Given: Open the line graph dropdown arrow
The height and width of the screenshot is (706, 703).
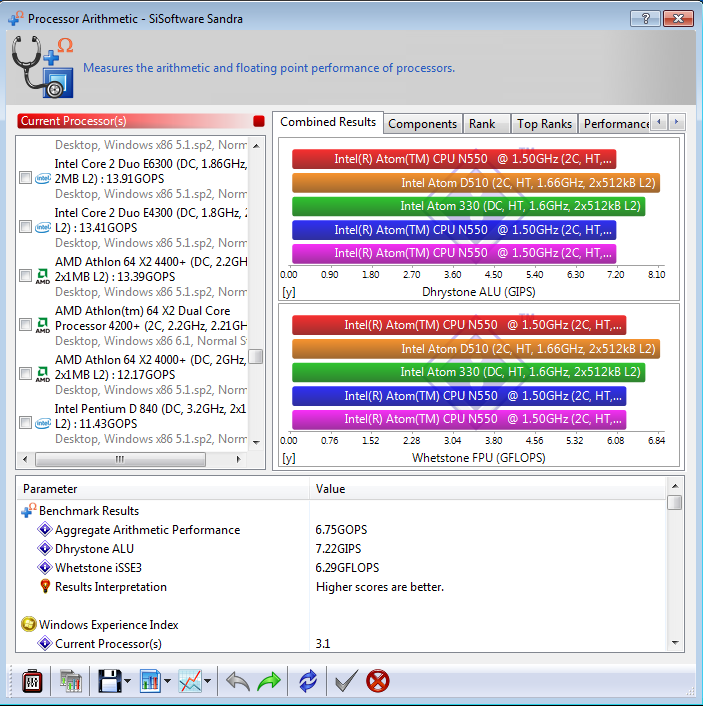Looking at the screenshot, I should (208, 683).
